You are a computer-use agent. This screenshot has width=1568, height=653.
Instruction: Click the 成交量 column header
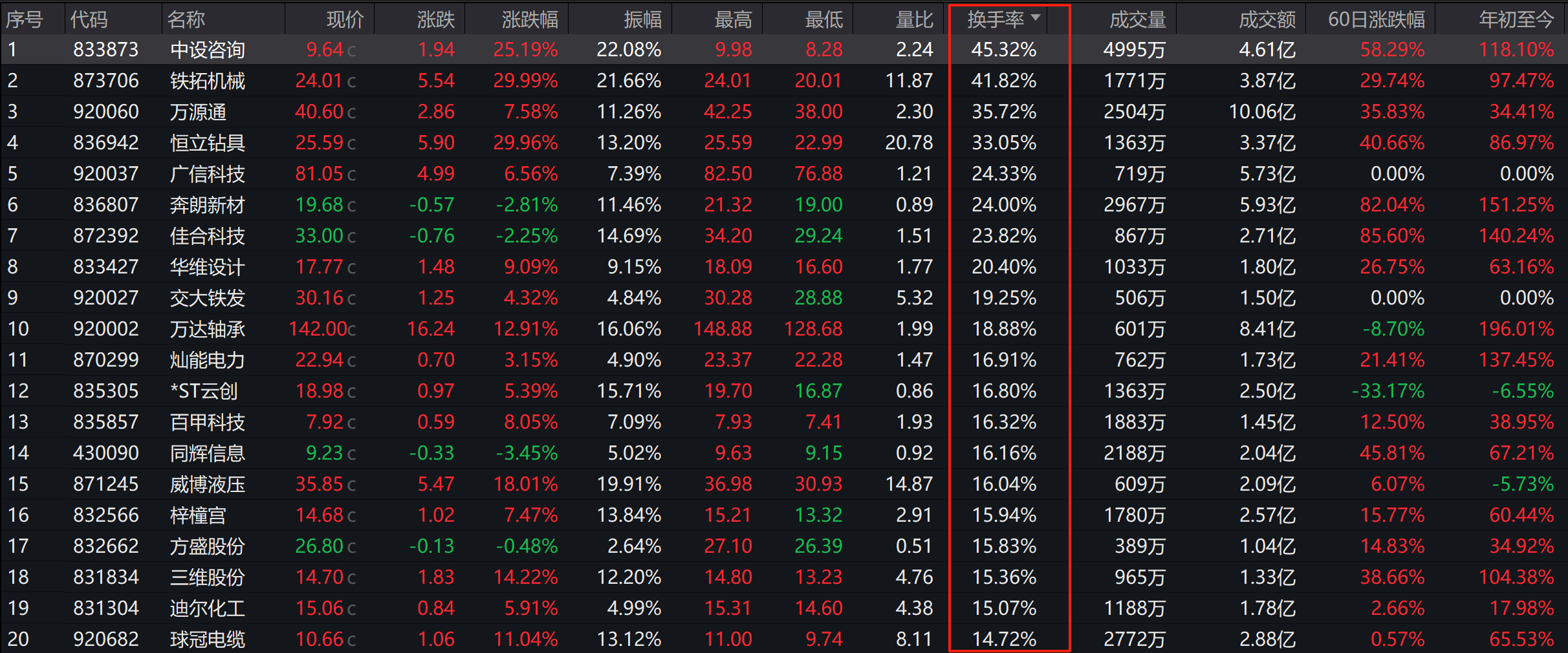(1138, 19)
